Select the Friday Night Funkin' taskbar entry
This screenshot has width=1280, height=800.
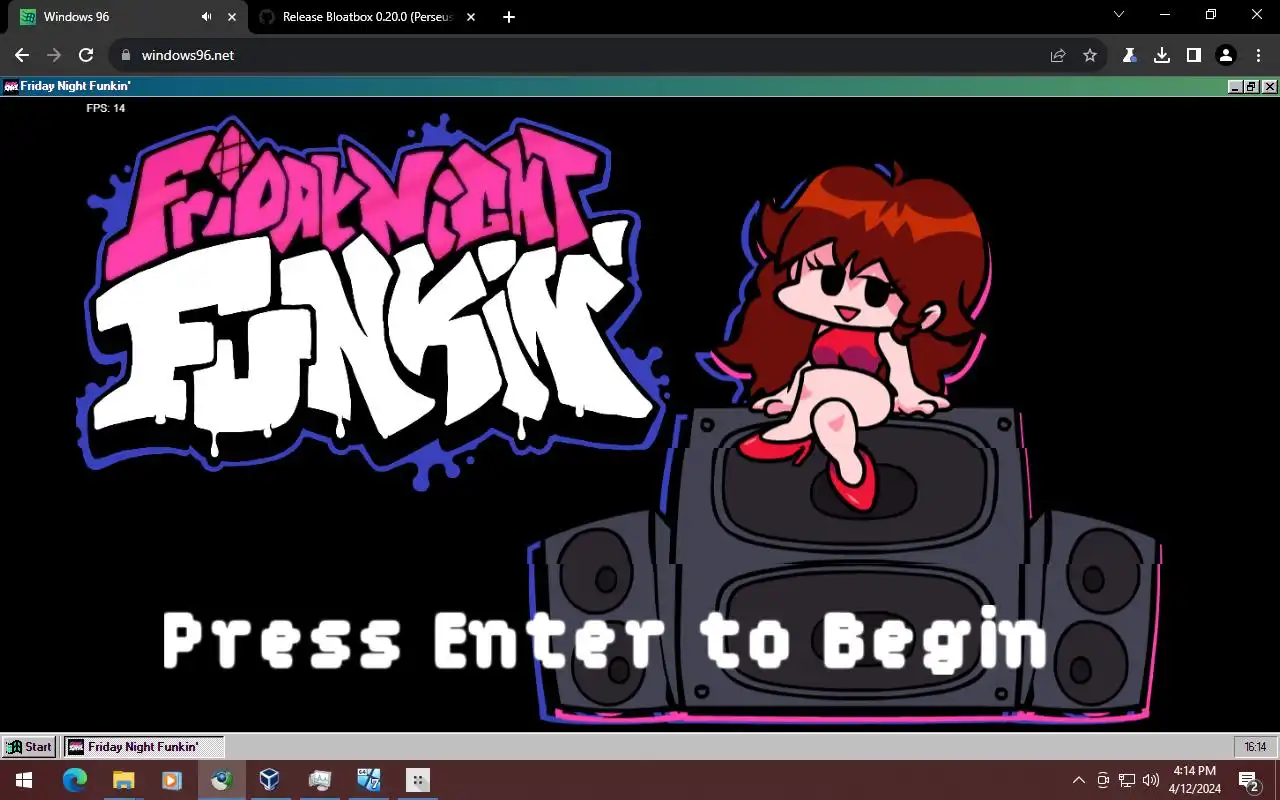(144, 747)
